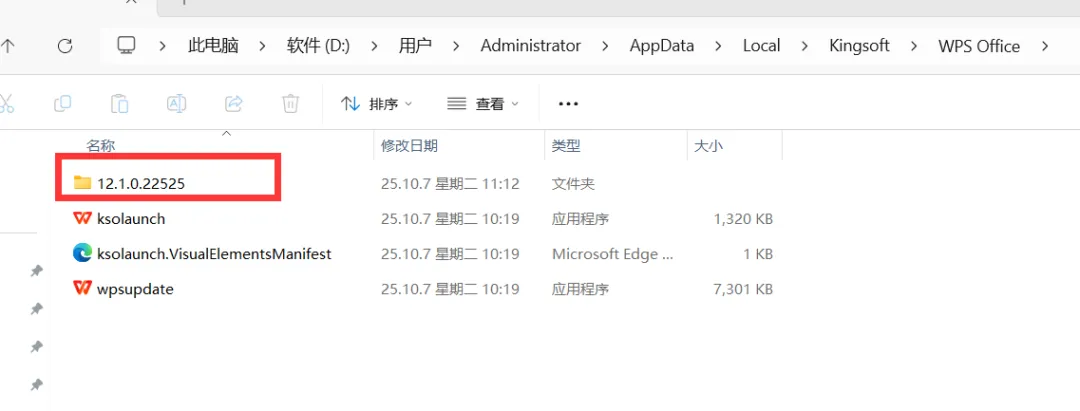
Task: Expand chevron before 此电脑 in breadcrumb
Action: [x=163, y=46]
